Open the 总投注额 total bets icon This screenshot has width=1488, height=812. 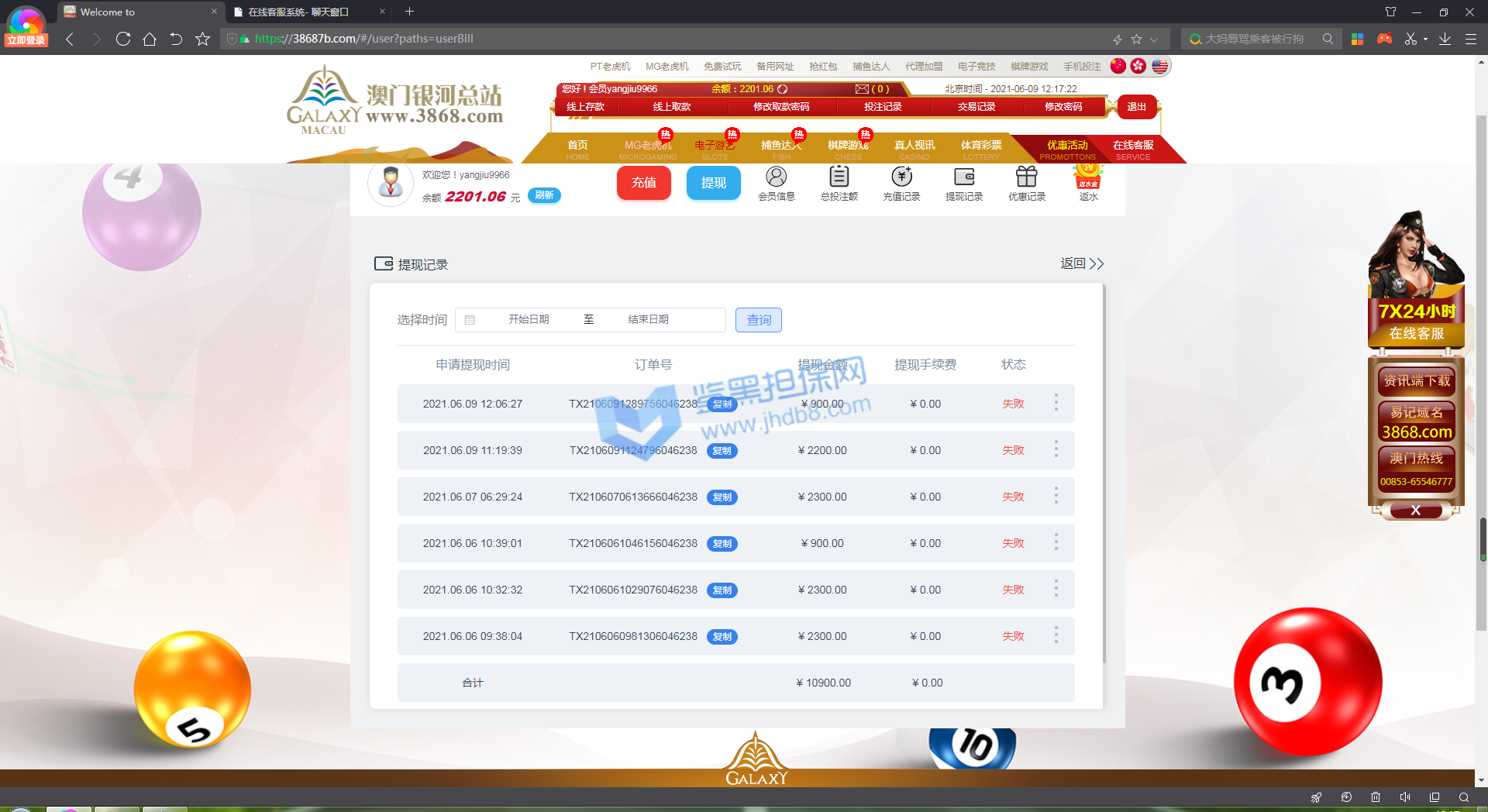click(839, 178)
